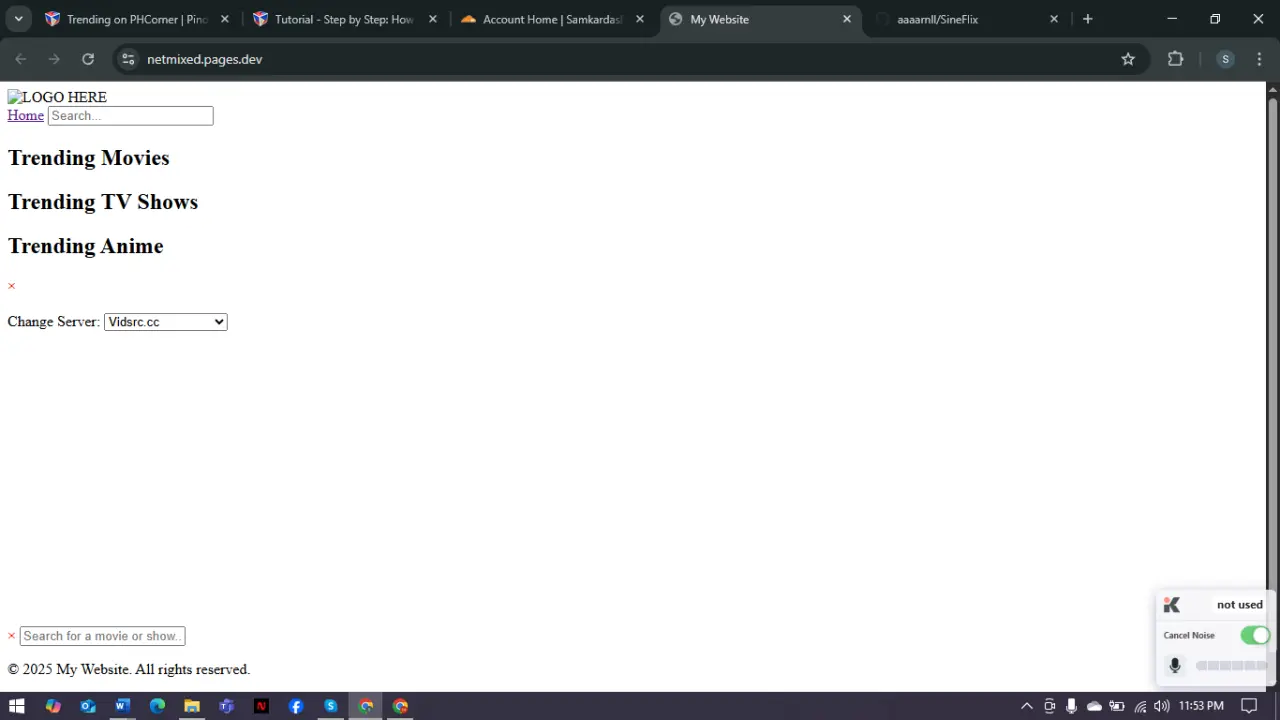Screen dimensions: 1280x720
Task: Follow the Home link
Action: pyautogui.click(x=26, y=115)
